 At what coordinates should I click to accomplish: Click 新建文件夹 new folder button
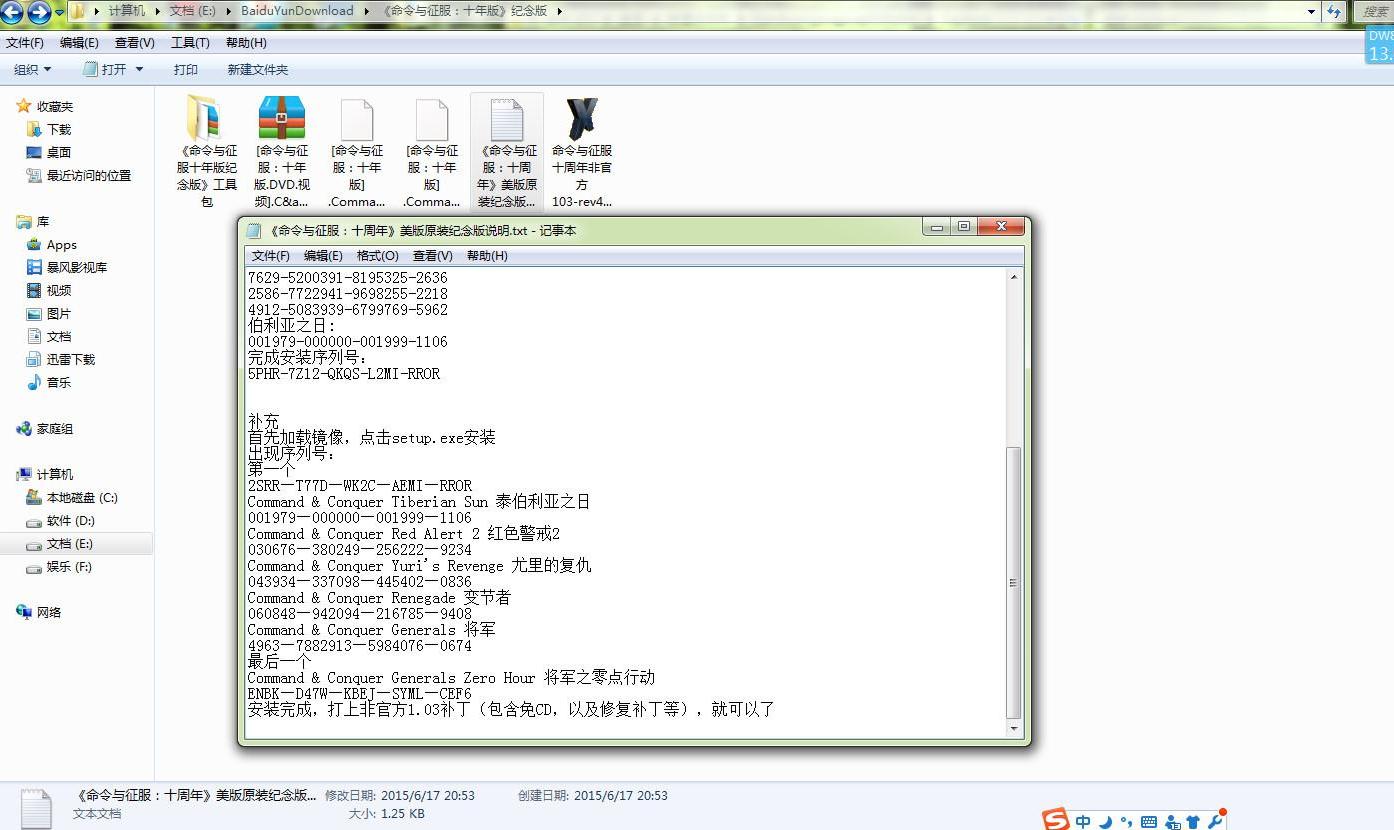(x=257, y=69)
